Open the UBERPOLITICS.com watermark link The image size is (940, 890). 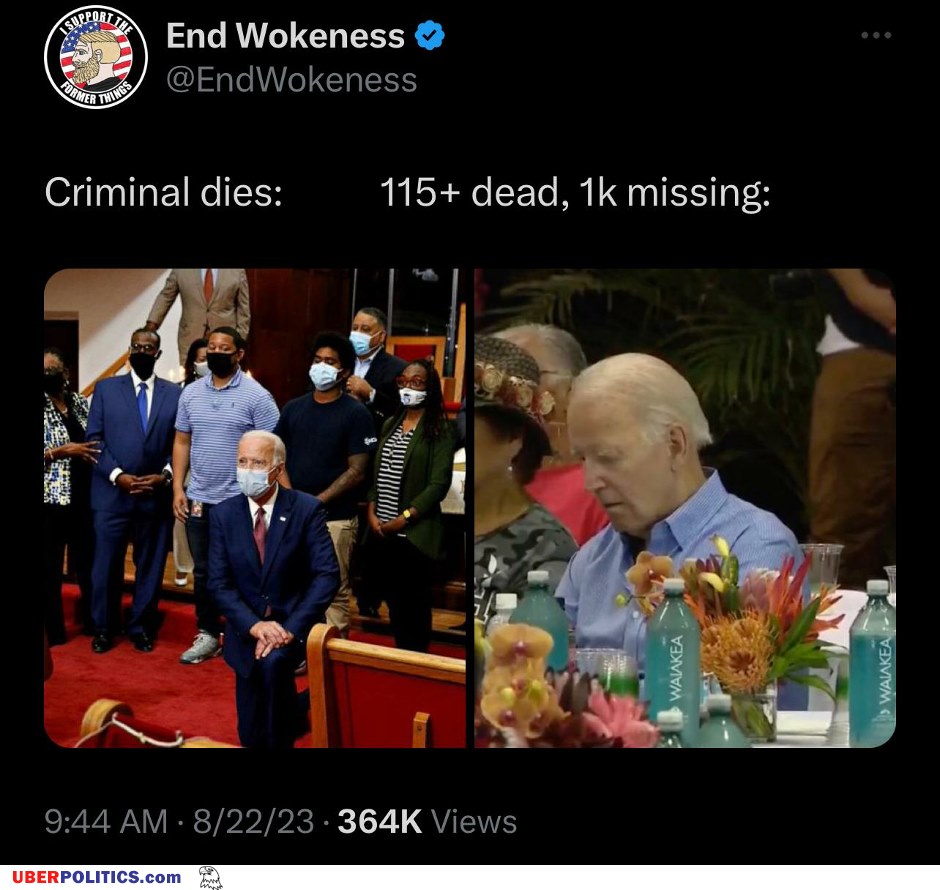click(97, 877)
